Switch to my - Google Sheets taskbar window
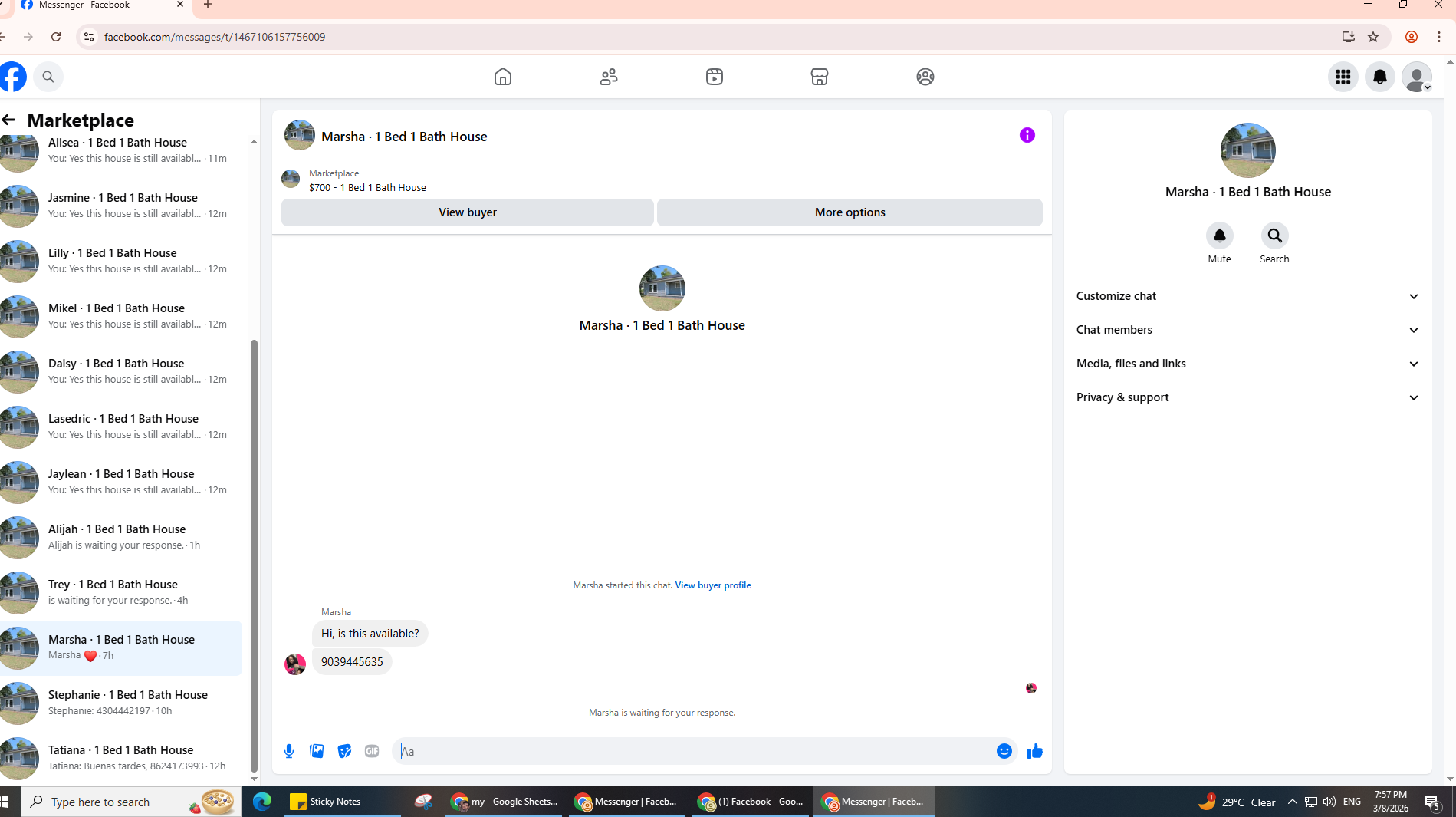The image size is (1456, 817). click(504, 802)
